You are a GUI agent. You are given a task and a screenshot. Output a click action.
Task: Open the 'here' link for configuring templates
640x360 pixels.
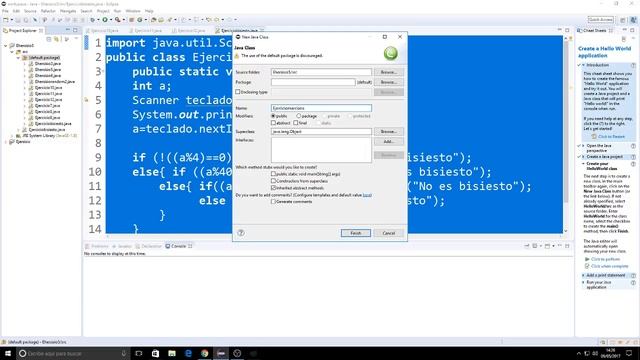(x=367, y=195)
